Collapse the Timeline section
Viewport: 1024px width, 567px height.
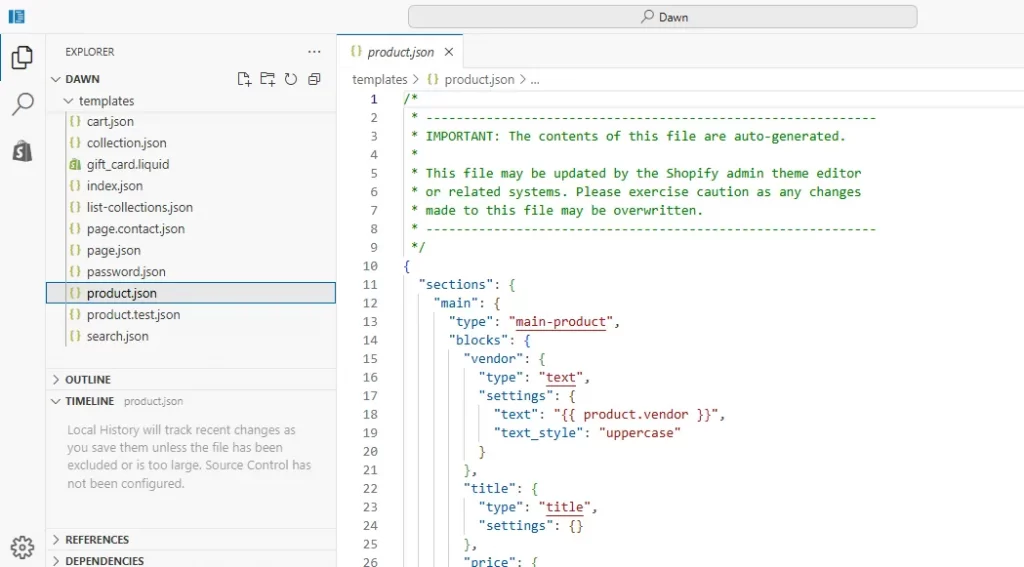pos(89,401)
